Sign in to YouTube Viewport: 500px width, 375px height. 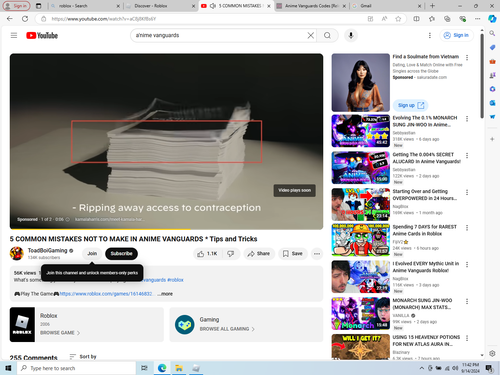point(456,35)
